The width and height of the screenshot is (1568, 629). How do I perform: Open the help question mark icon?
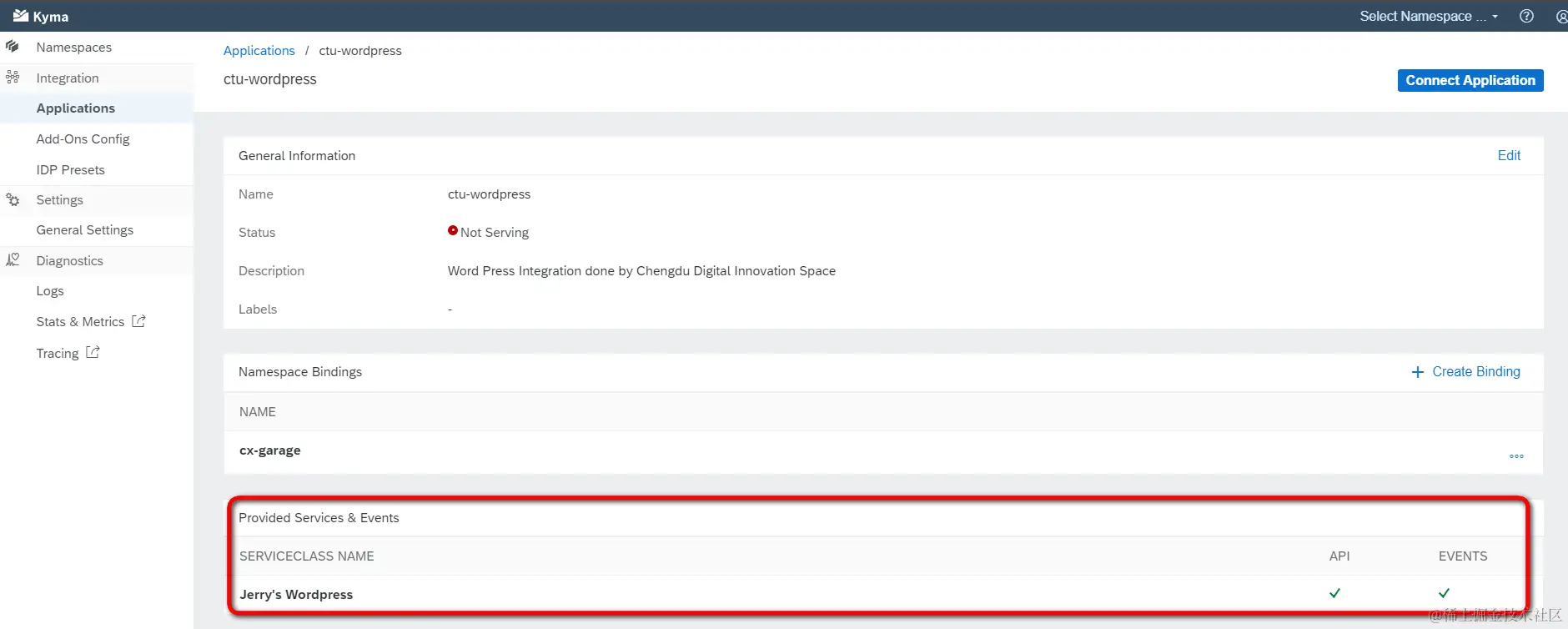coord(1526,16)
